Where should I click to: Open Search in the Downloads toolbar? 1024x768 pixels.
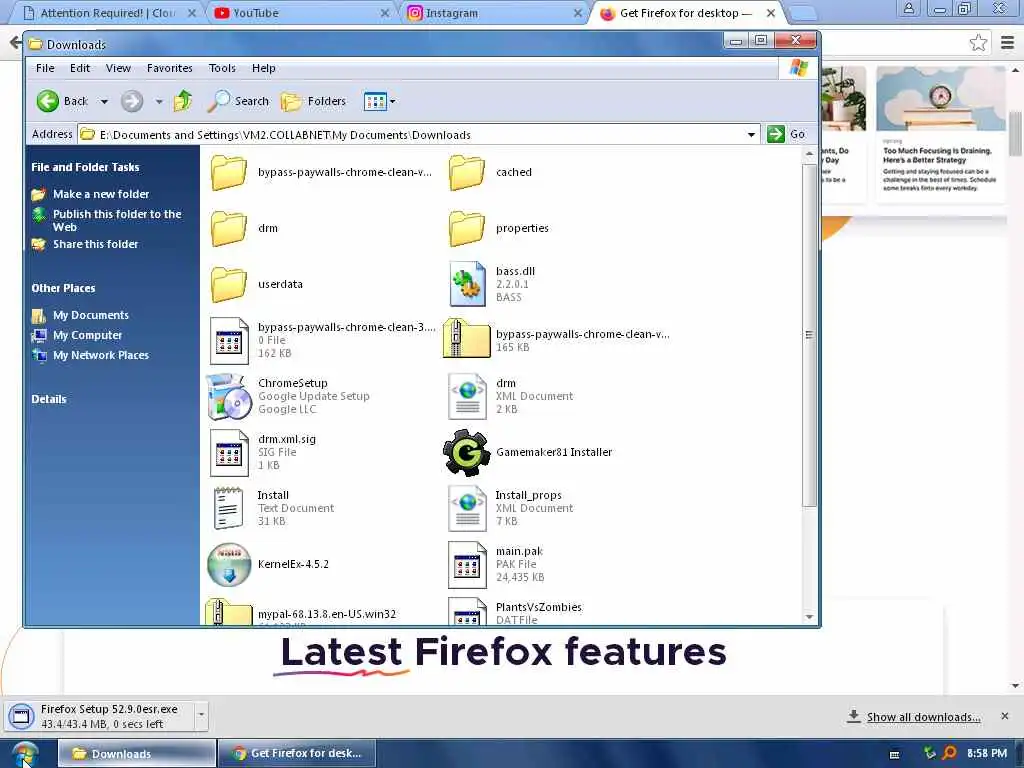pos(238,101)
